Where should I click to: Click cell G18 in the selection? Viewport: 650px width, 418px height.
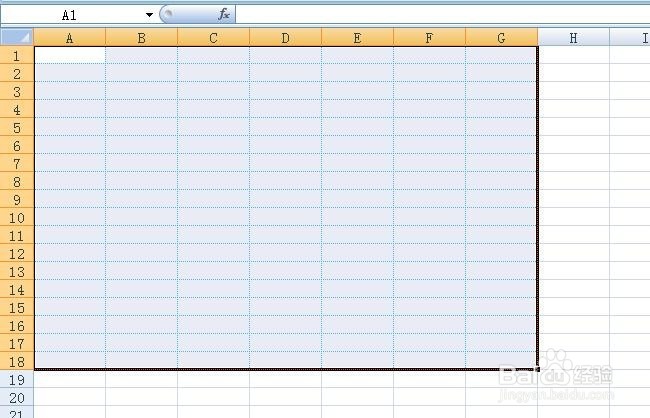tap(502, 361)
